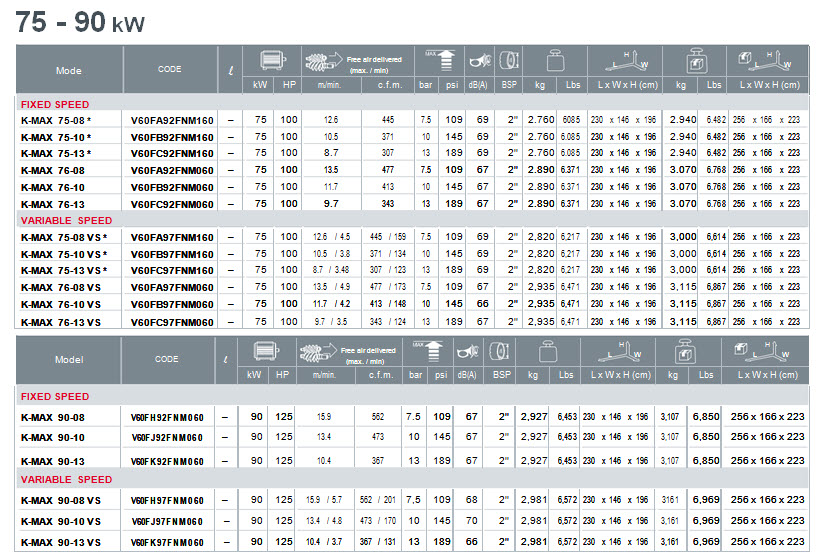The width and height of the screenshot is (824, 560).
Task: Click the 'Model' column header in bottom table
Action: point(69,359)
